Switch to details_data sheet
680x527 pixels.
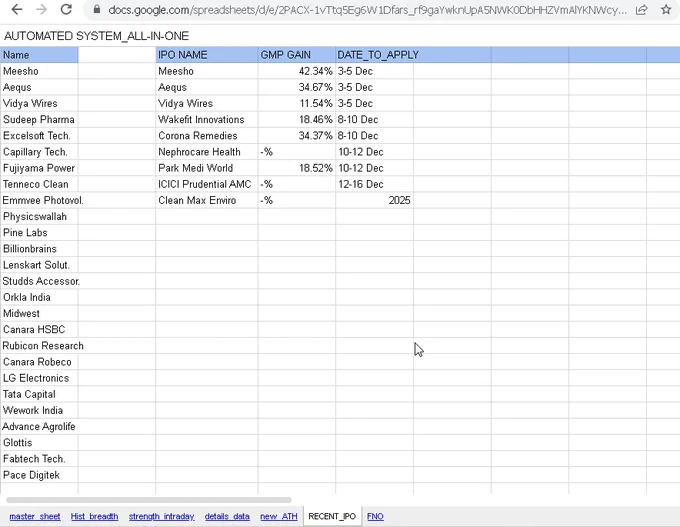227,516
